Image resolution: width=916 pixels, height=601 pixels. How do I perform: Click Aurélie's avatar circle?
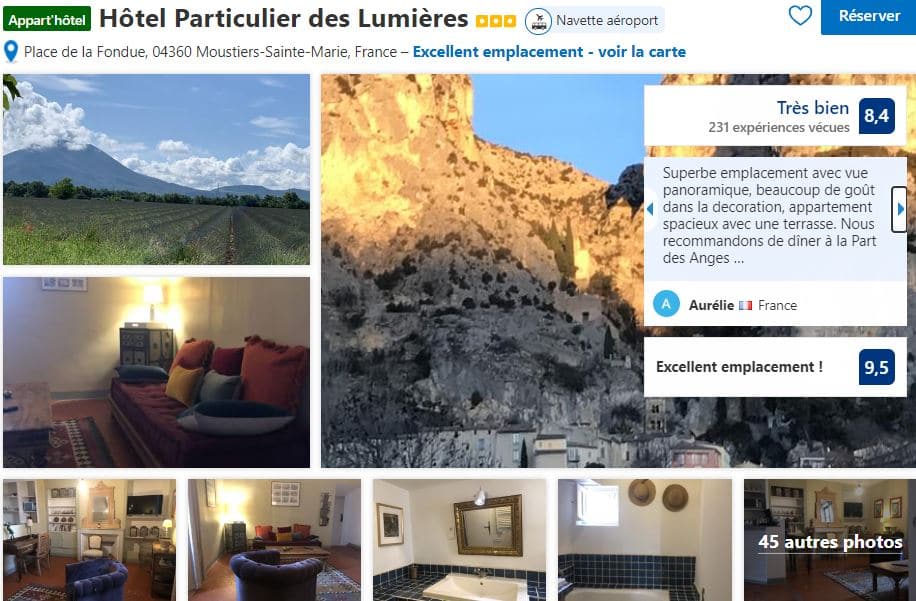tap(666, 304)
